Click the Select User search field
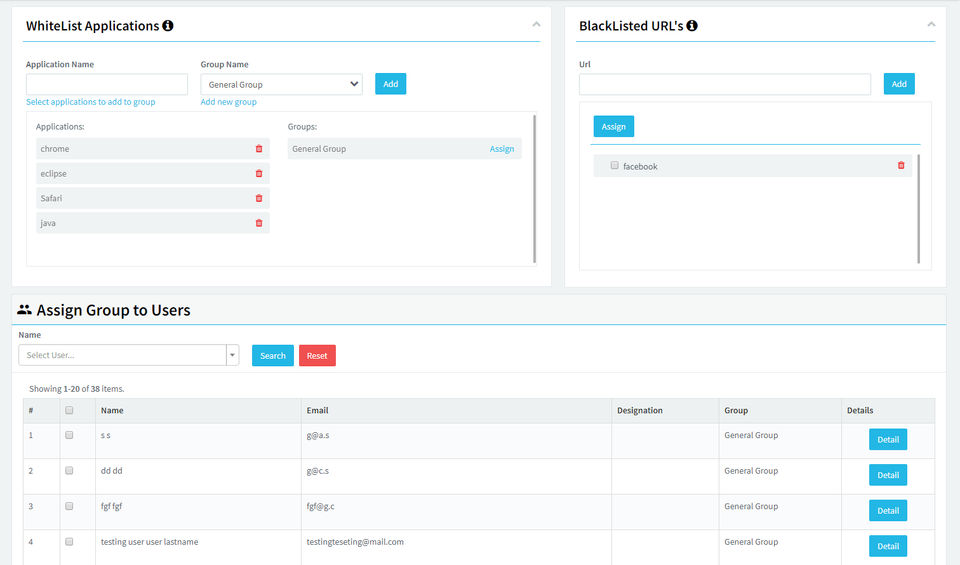Viewport: 960px width, 565px height. [122, 355]
